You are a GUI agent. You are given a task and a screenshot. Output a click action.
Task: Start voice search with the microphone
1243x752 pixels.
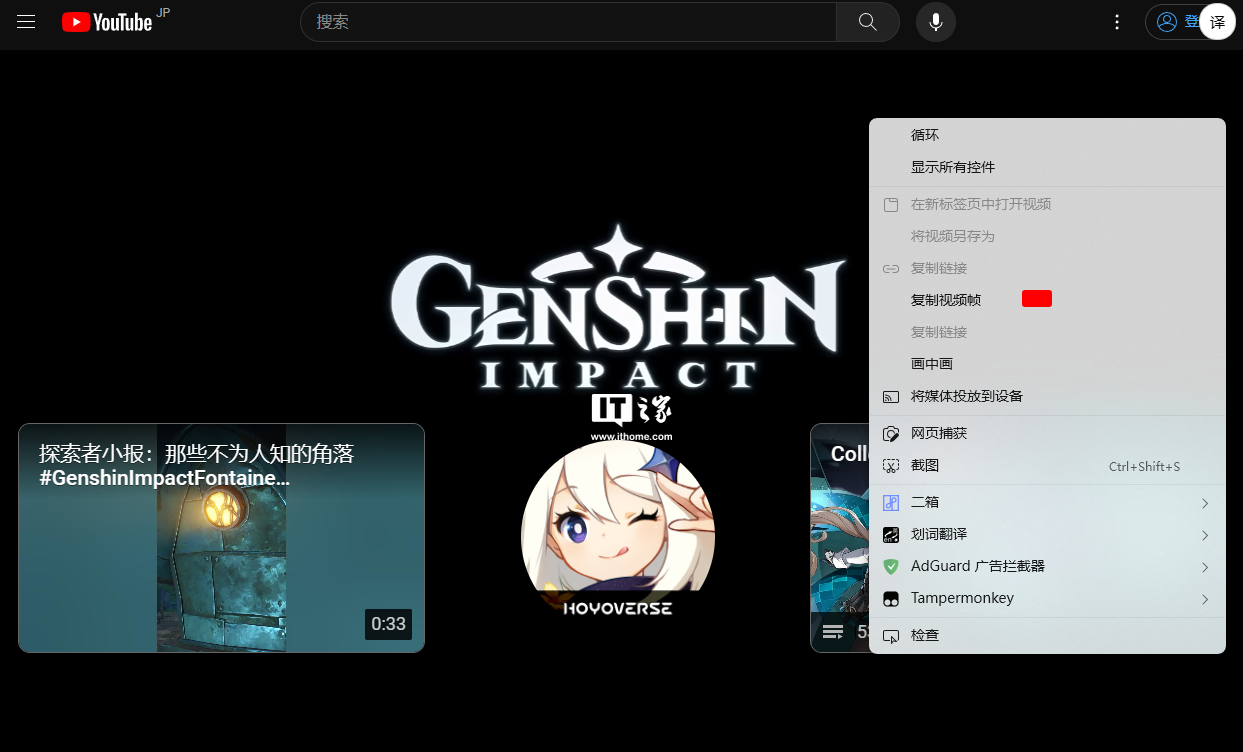[x=936, y=22]
